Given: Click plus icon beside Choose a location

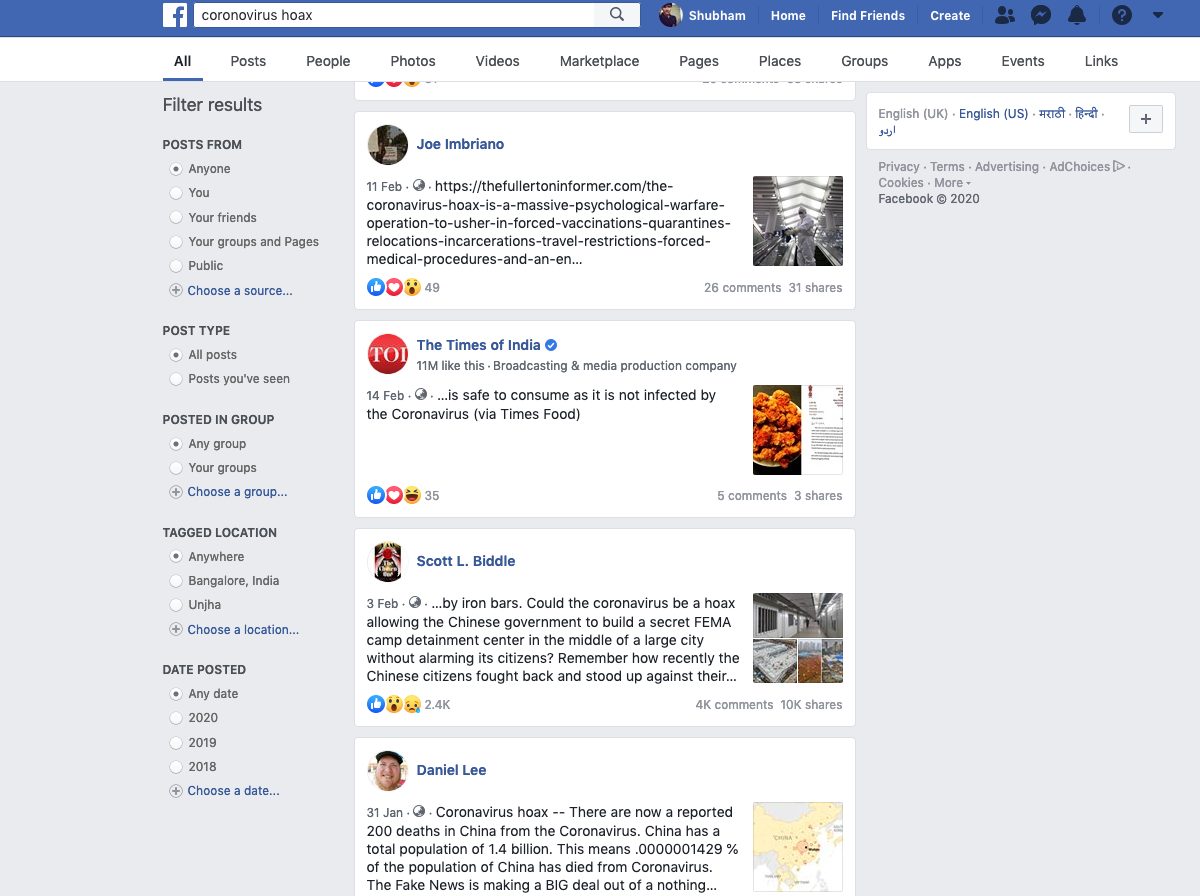Looking at the screenshot, I should [176, 630].
